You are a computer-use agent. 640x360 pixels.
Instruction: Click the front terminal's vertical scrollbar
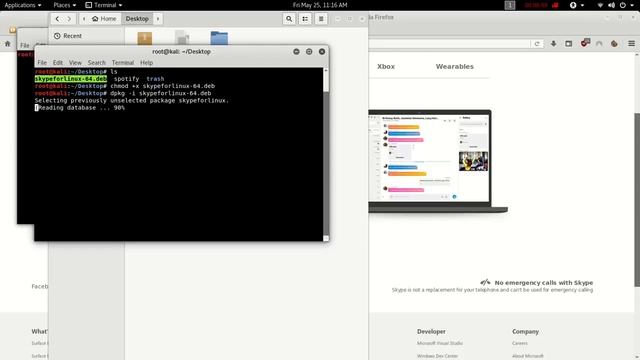(x=326, y=154)
